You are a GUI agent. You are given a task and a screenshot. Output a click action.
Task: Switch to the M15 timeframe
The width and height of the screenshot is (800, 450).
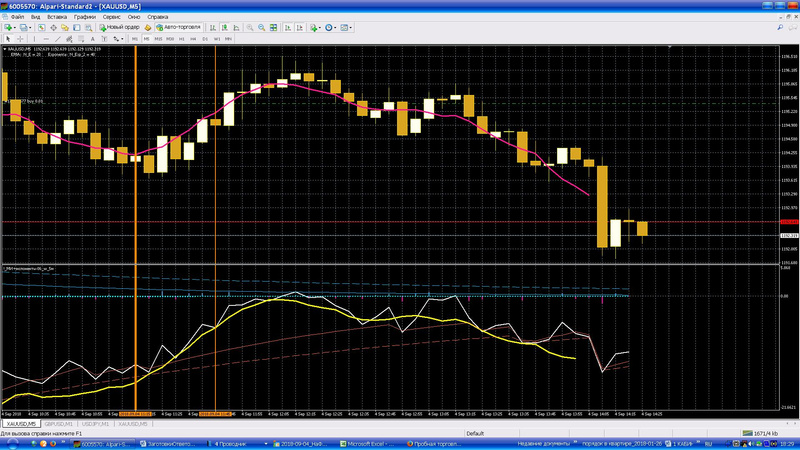point(158,38)
